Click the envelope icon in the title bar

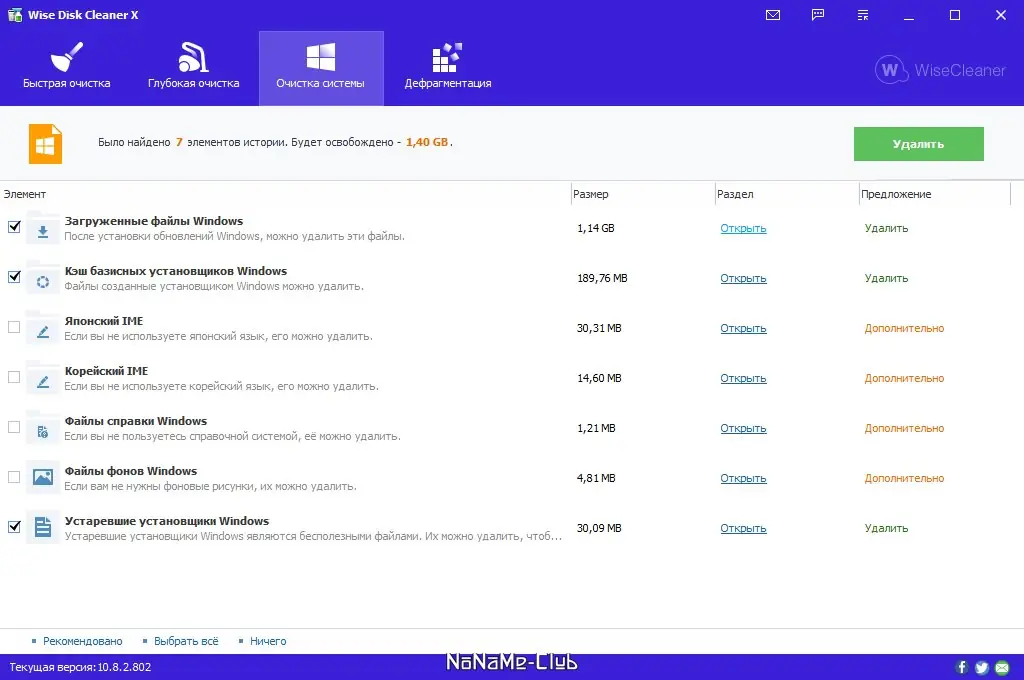pos(770,15)
